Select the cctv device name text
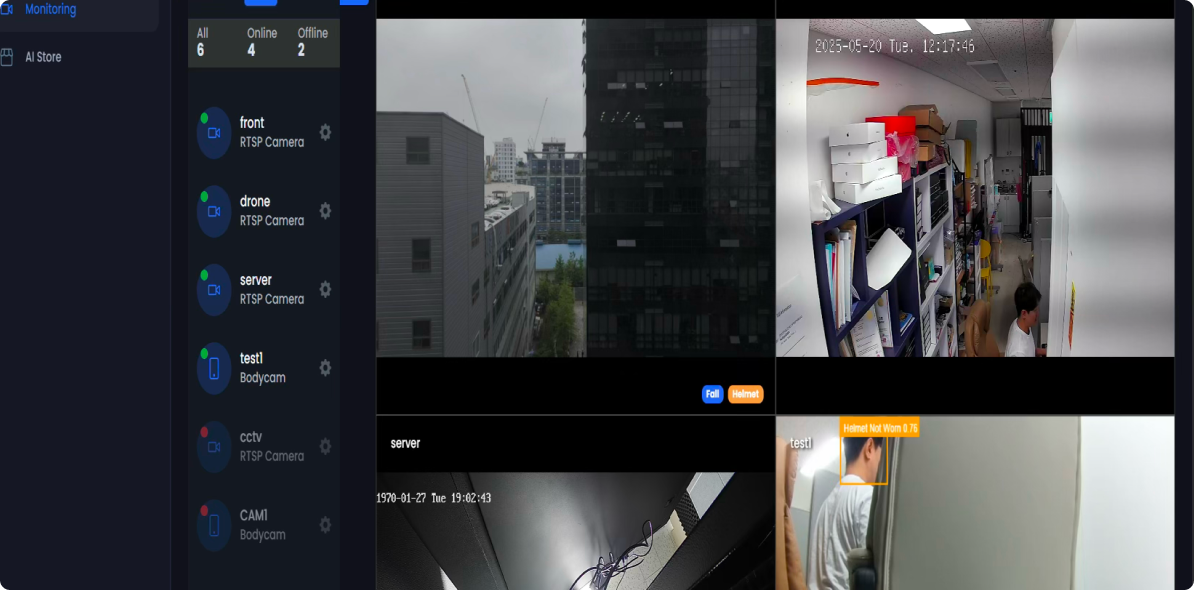The height and width of the screenshot is (590, 1194). point(251,437)
